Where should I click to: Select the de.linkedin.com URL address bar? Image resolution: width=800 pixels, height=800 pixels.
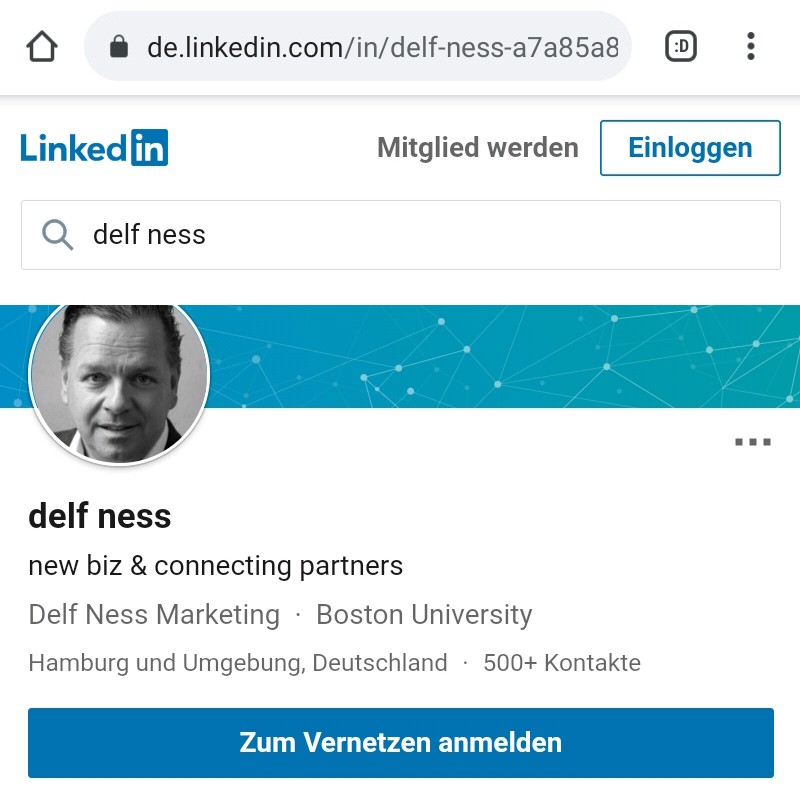pyautogui.click(x=380, y=47)
